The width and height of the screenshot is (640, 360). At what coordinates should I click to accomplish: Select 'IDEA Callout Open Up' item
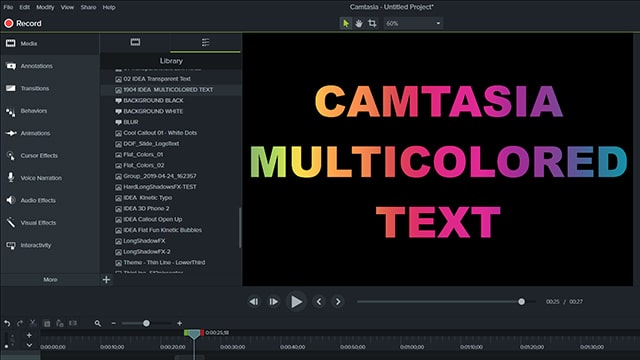click(171, 220)
